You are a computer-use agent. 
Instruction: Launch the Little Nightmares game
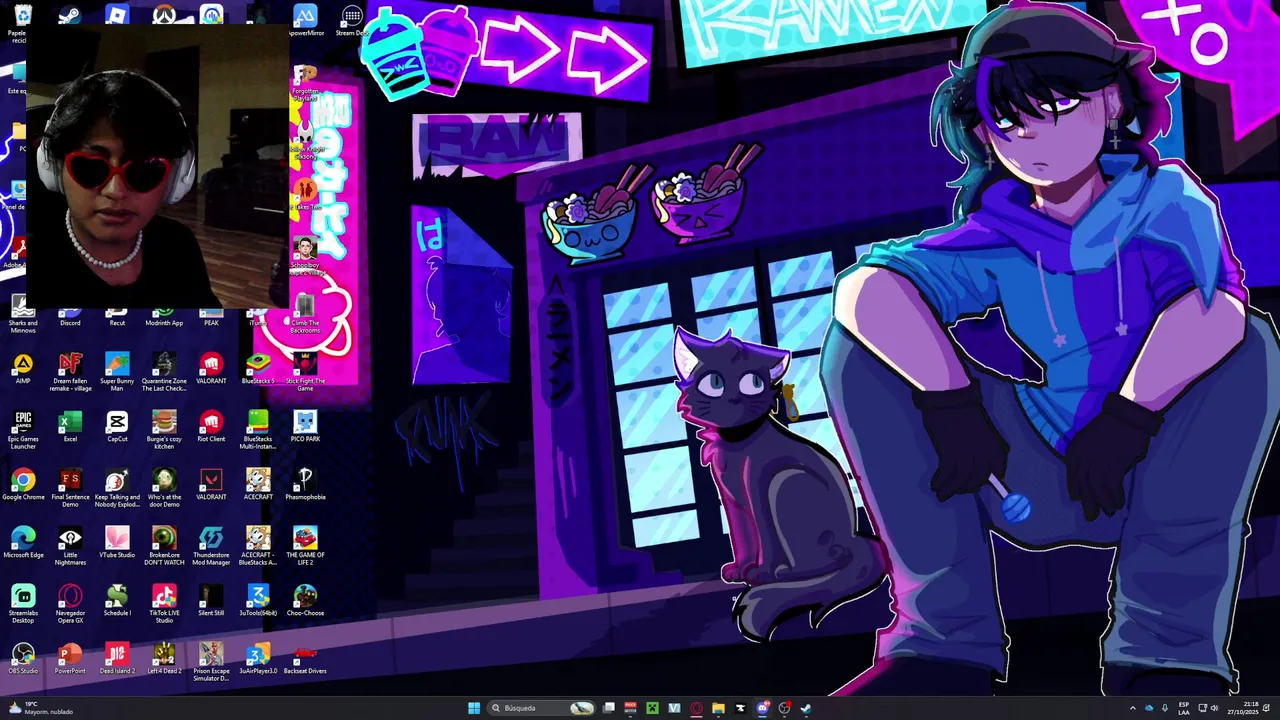[70, 546]
